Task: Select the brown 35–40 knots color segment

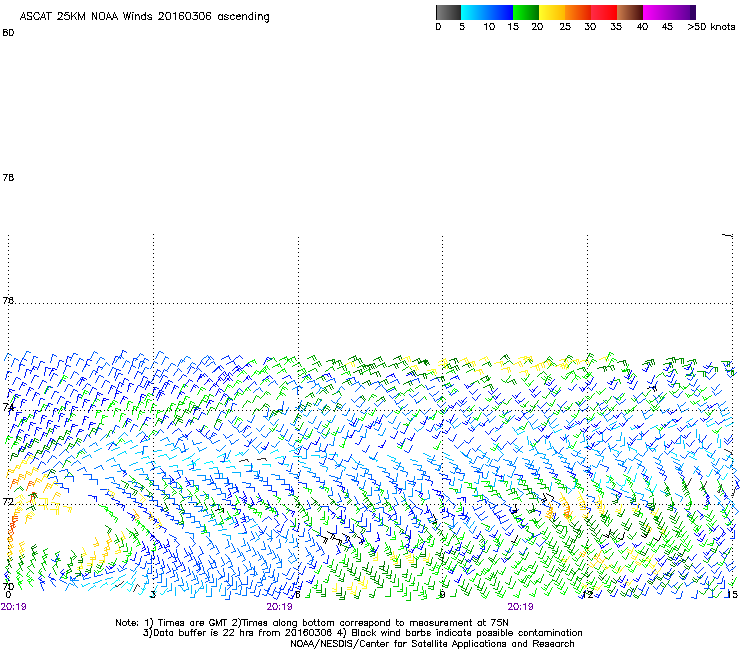Action: (x=630, y=12)
